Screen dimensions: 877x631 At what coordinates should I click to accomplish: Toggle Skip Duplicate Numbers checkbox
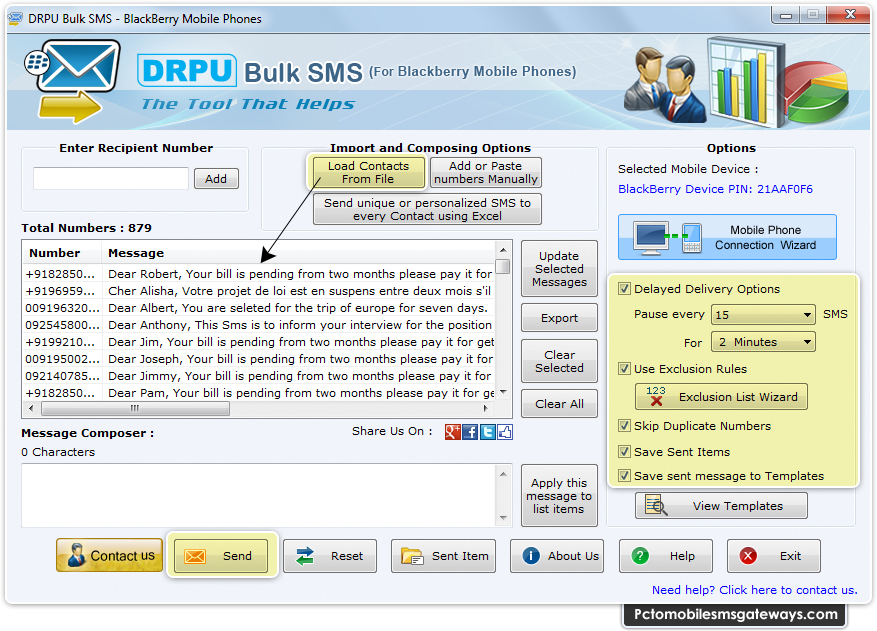point(624,426)
